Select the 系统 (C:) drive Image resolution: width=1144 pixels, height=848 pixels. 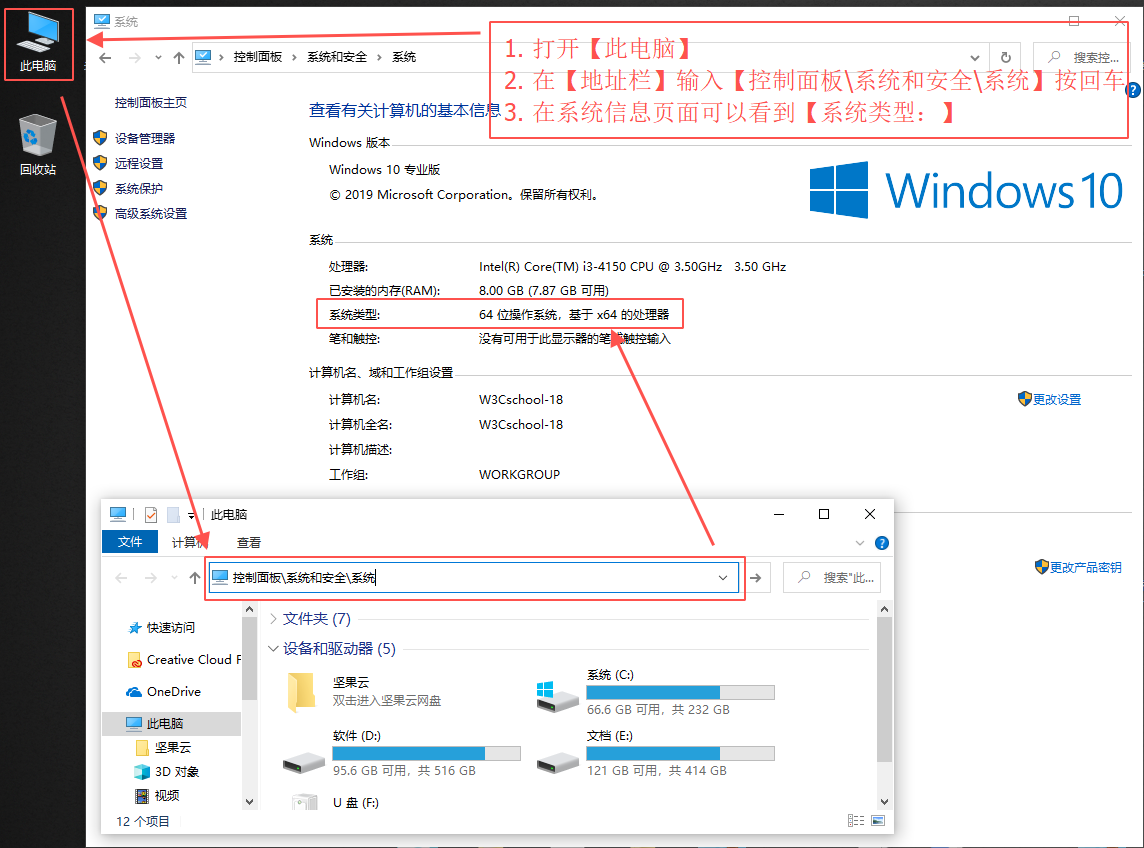click(655, 691)
